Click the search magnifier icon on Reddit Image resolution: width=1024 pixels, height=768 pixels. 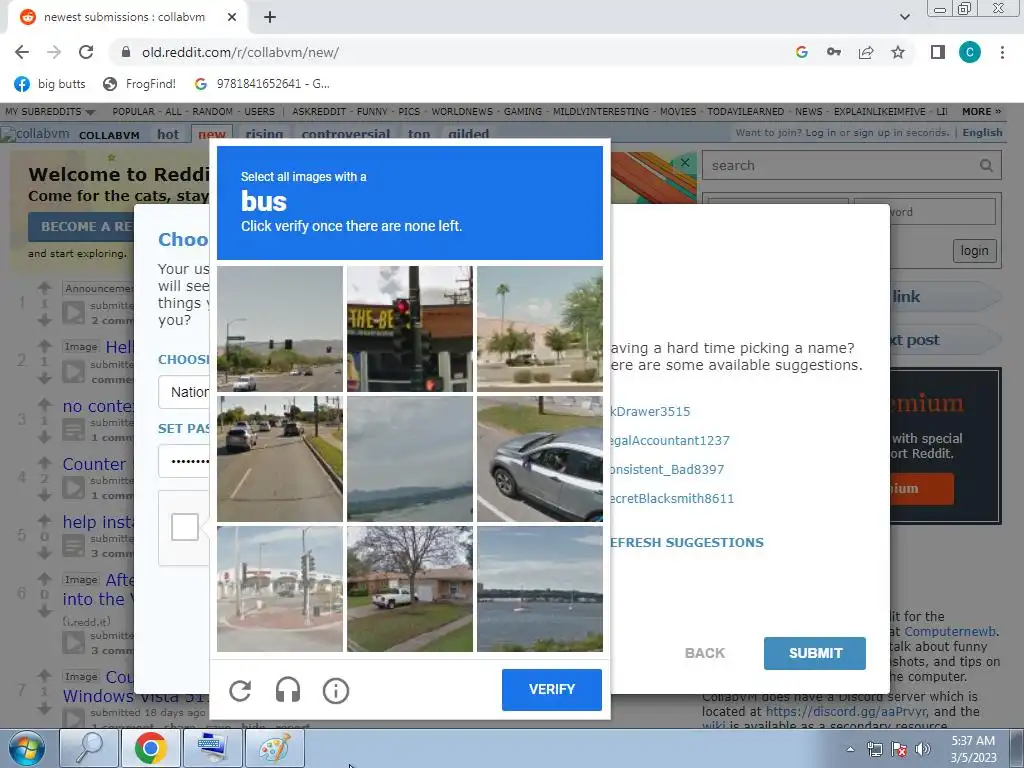click(987, 166)
